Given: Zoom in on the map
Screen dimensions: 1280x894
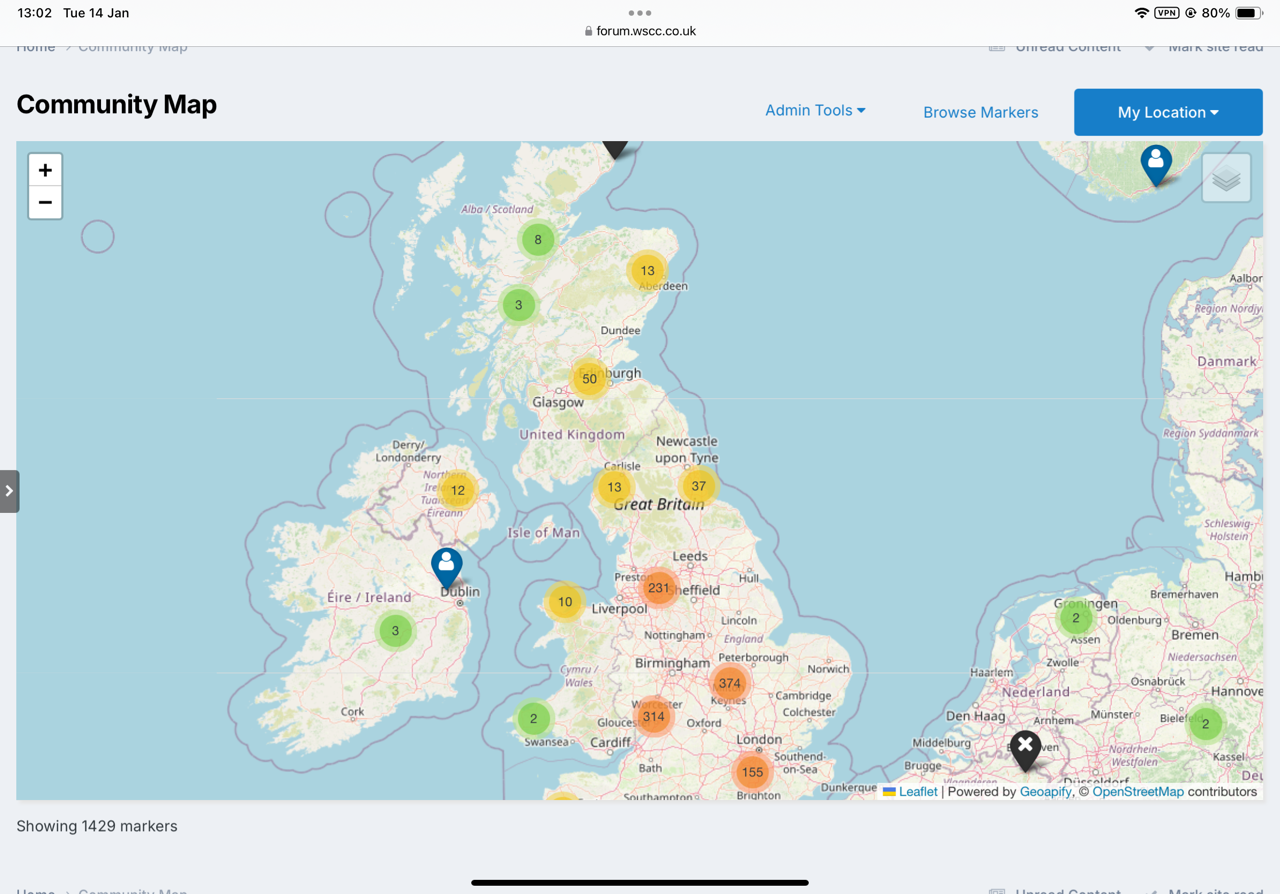Looking at the screenshot, I should [x=45, y=171].
